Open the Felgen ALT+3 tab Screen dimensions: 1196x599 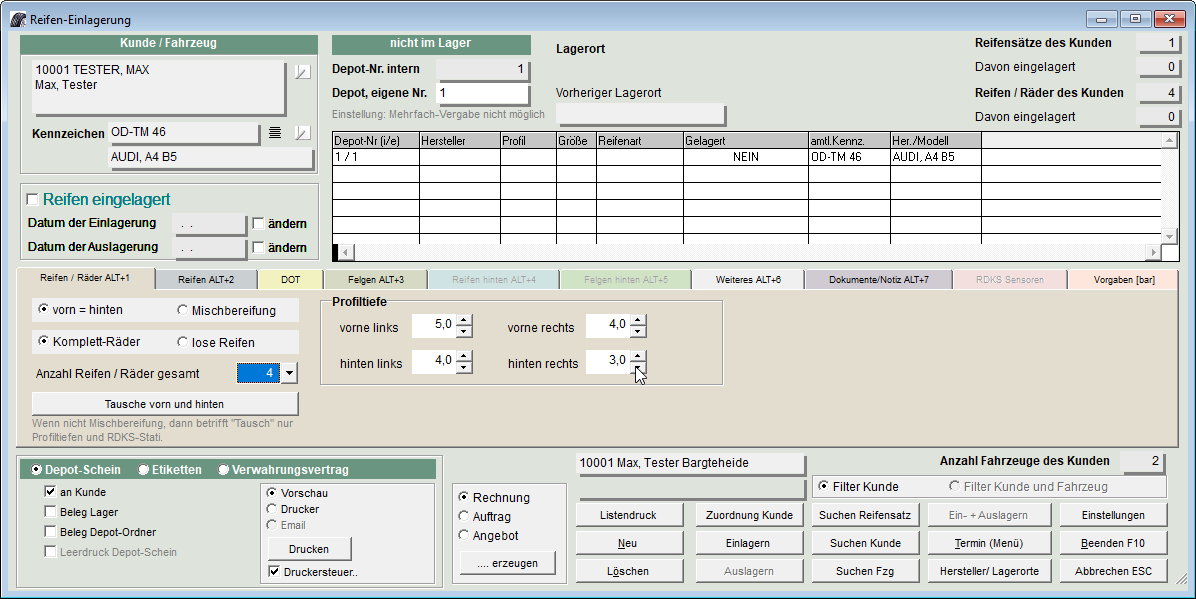[376, 279]
